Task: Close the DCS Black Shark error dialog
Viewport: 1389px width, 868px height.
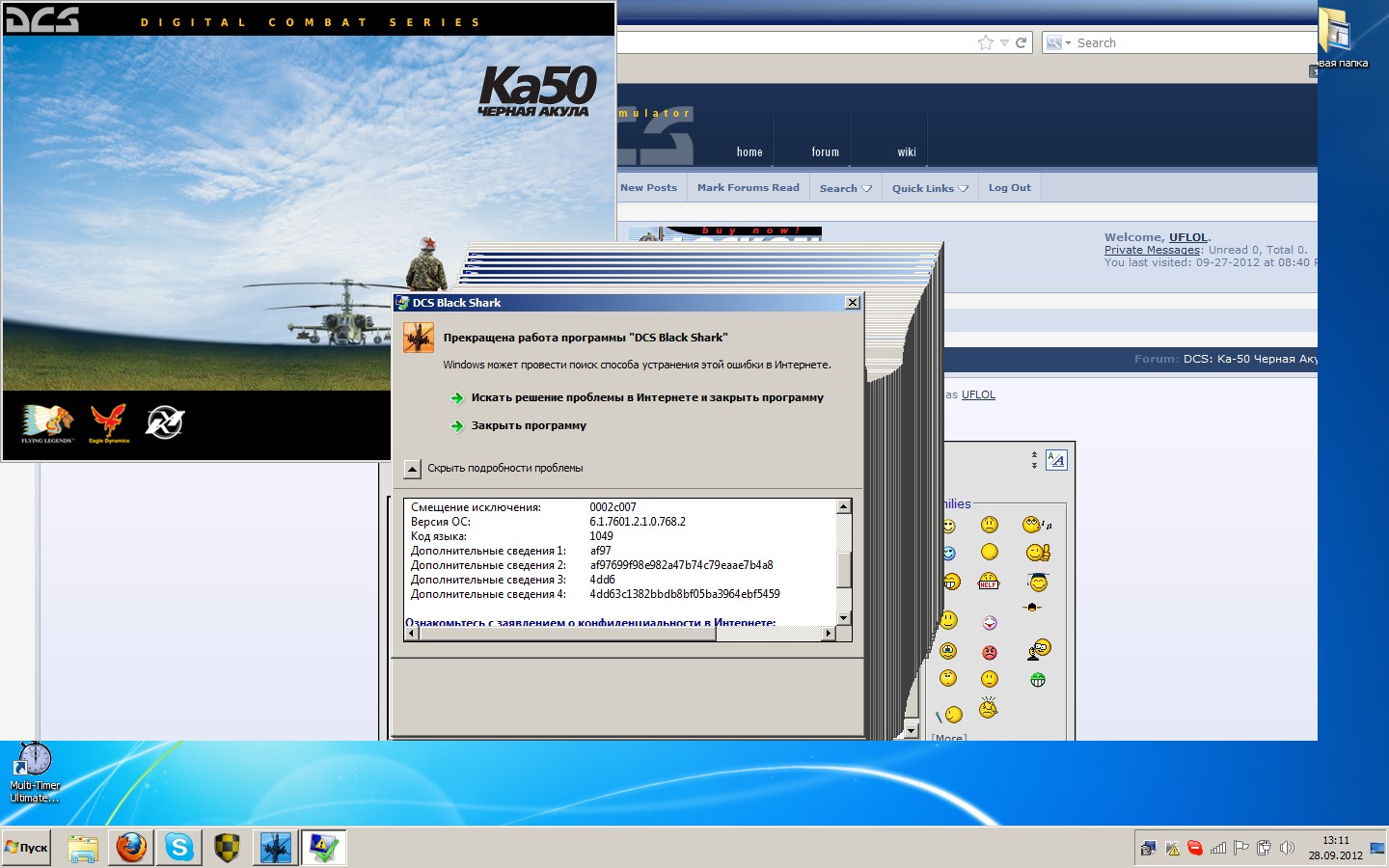Action: [x=852, y=303]
